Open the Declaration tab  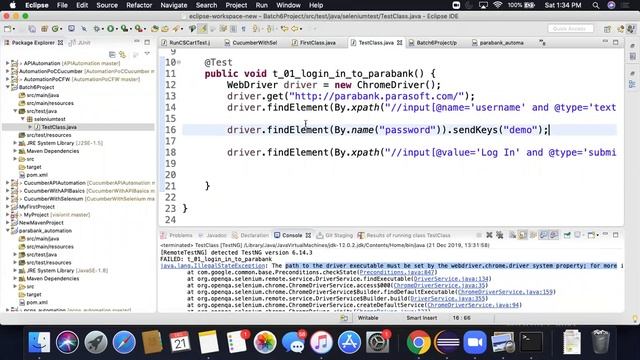250,235
